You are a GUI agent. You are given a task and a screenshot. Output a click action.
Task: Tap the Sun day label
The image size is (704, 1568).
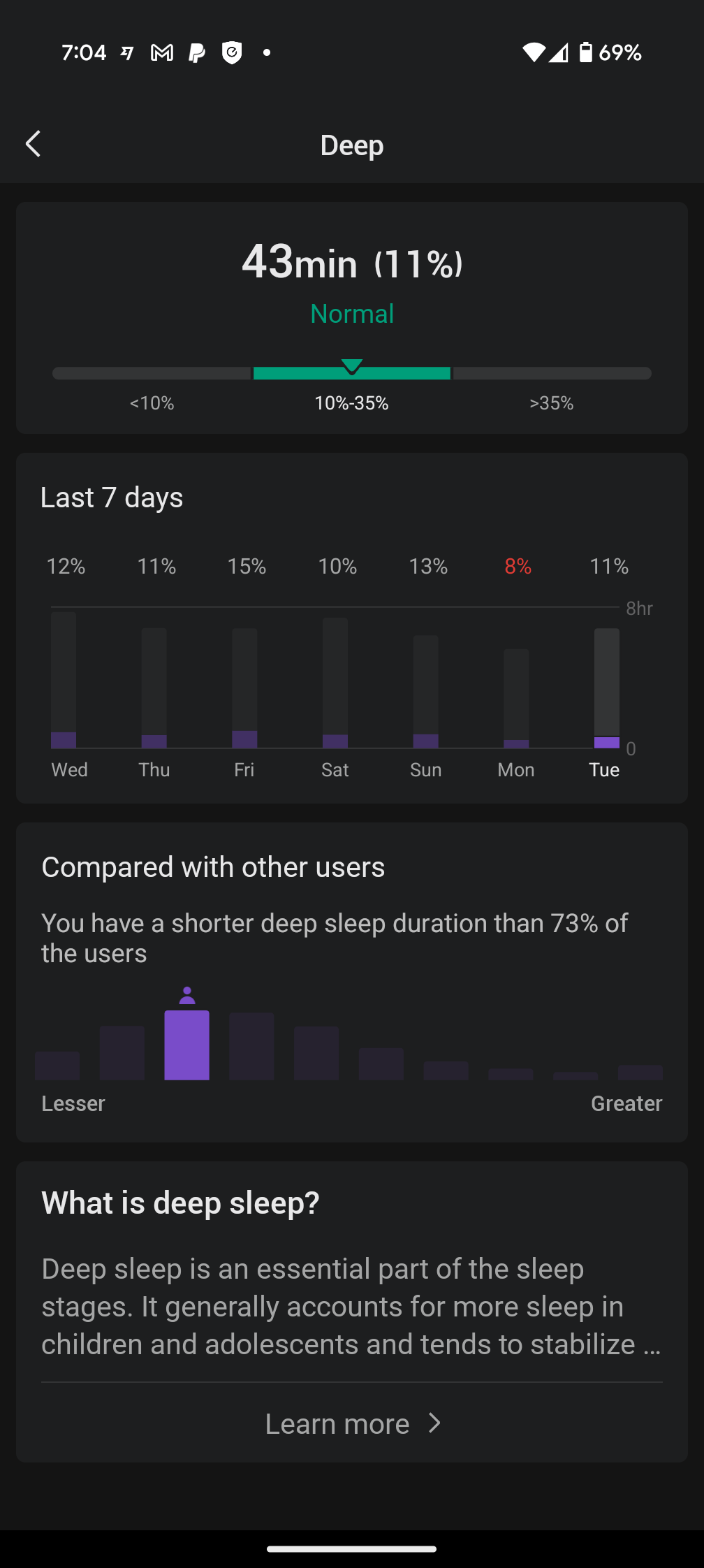[425, 770]
